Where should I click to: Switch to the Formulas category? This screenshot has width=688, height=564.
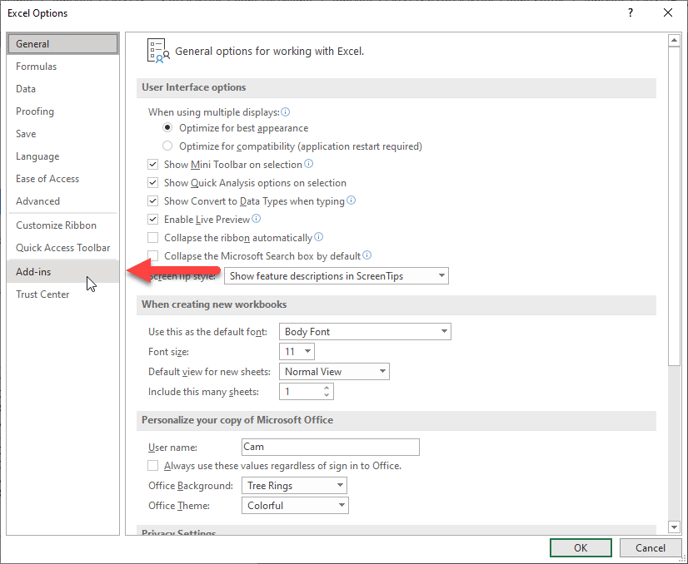(x=36, y=67)
